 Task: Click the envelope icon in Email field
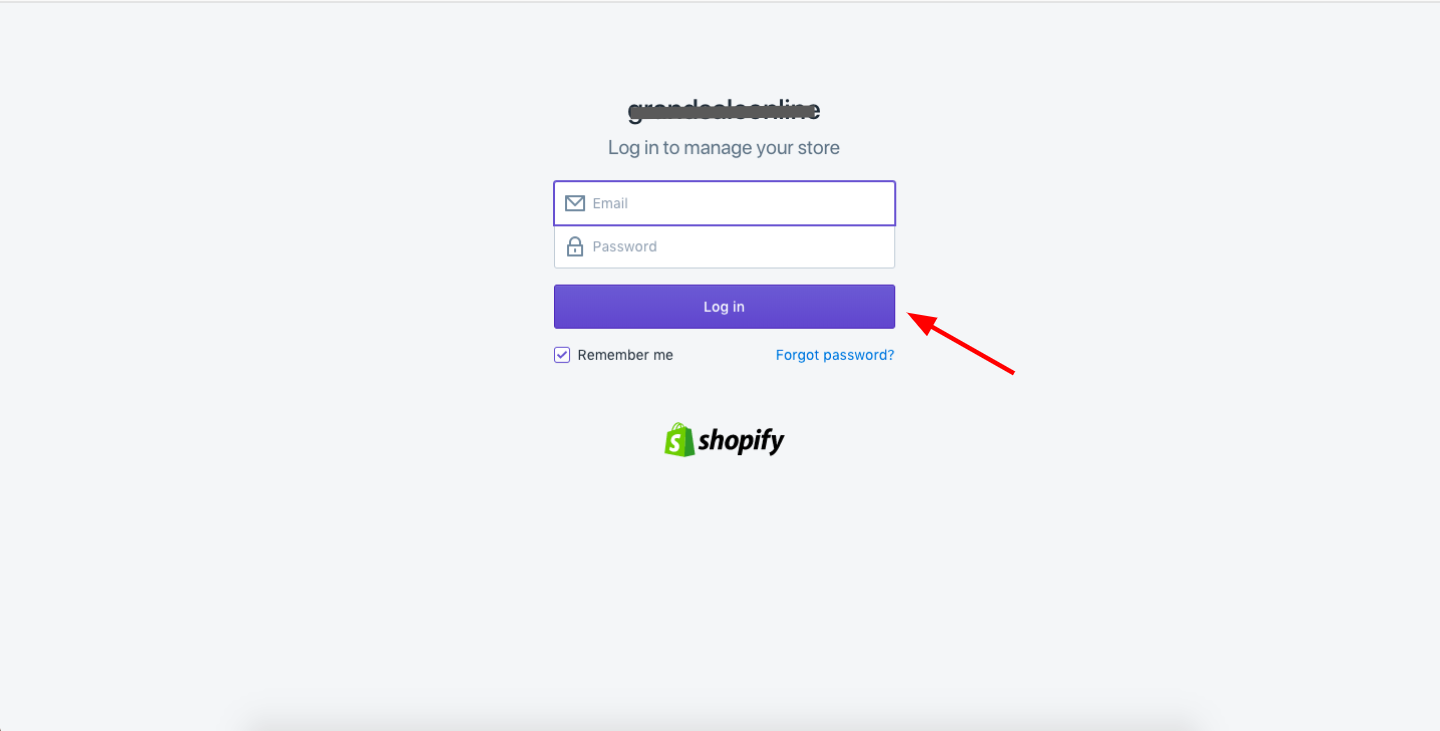click(575, 203)
